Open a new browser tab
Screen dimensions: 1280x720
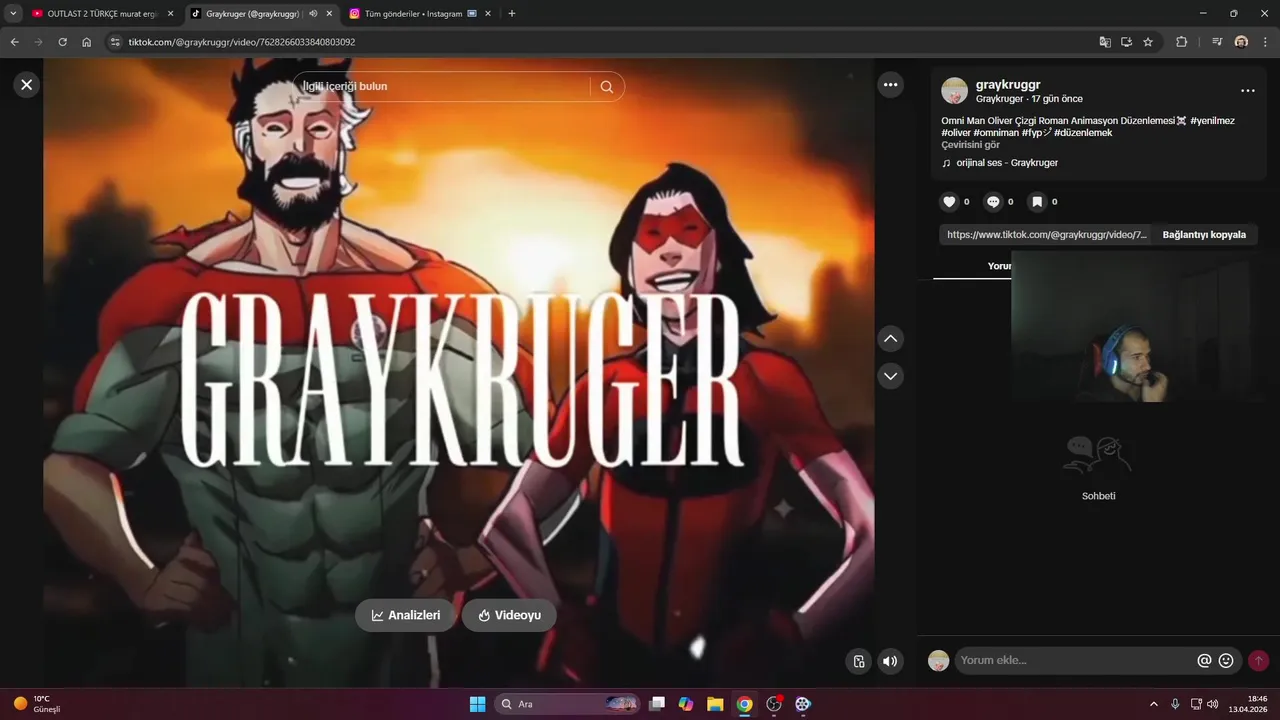[512, 14]
